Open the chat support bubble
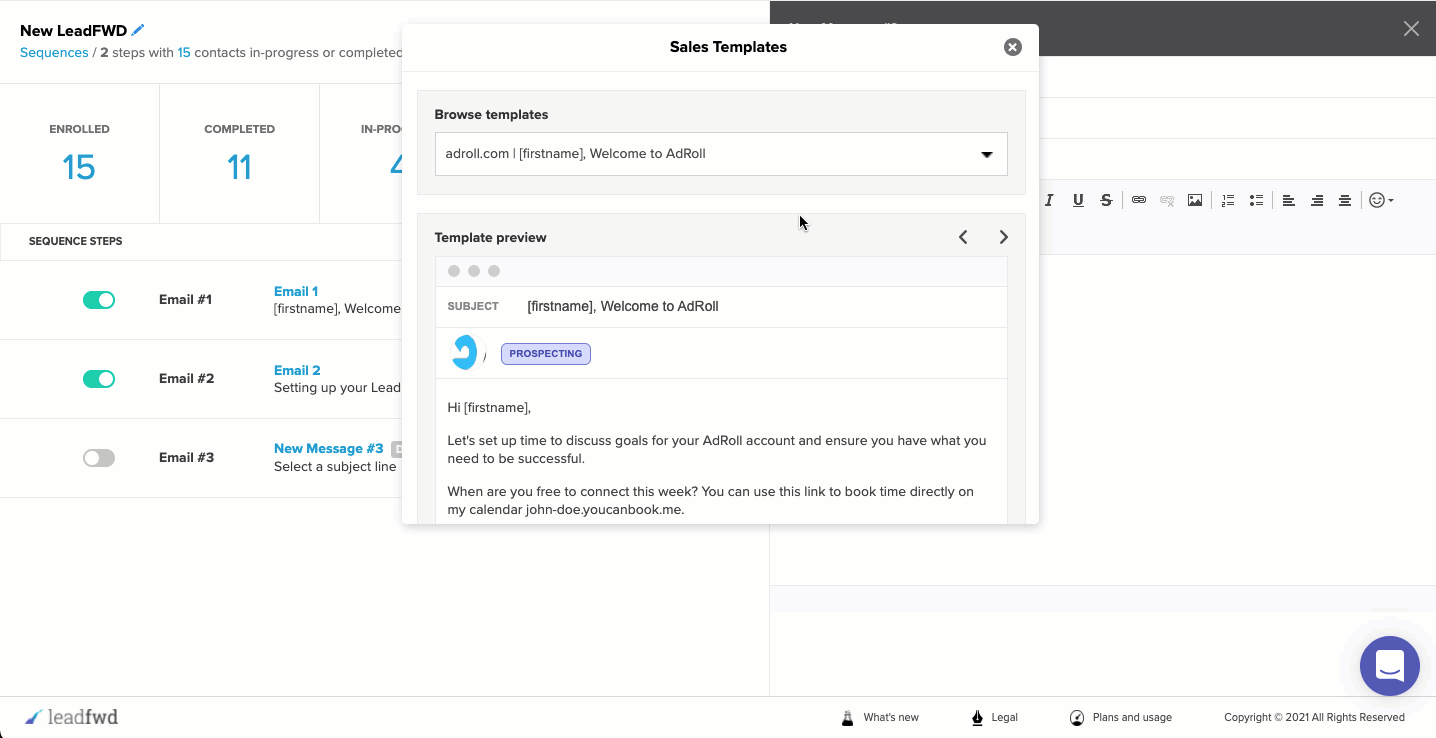 (x=1390, y=666)
